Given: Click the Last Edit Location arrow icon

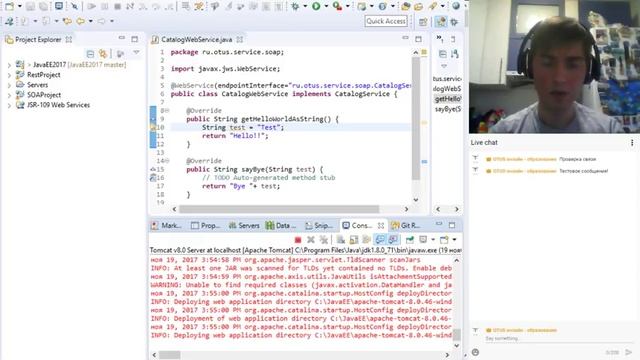Looking at the screenshot, I should (x=67, y=21).
